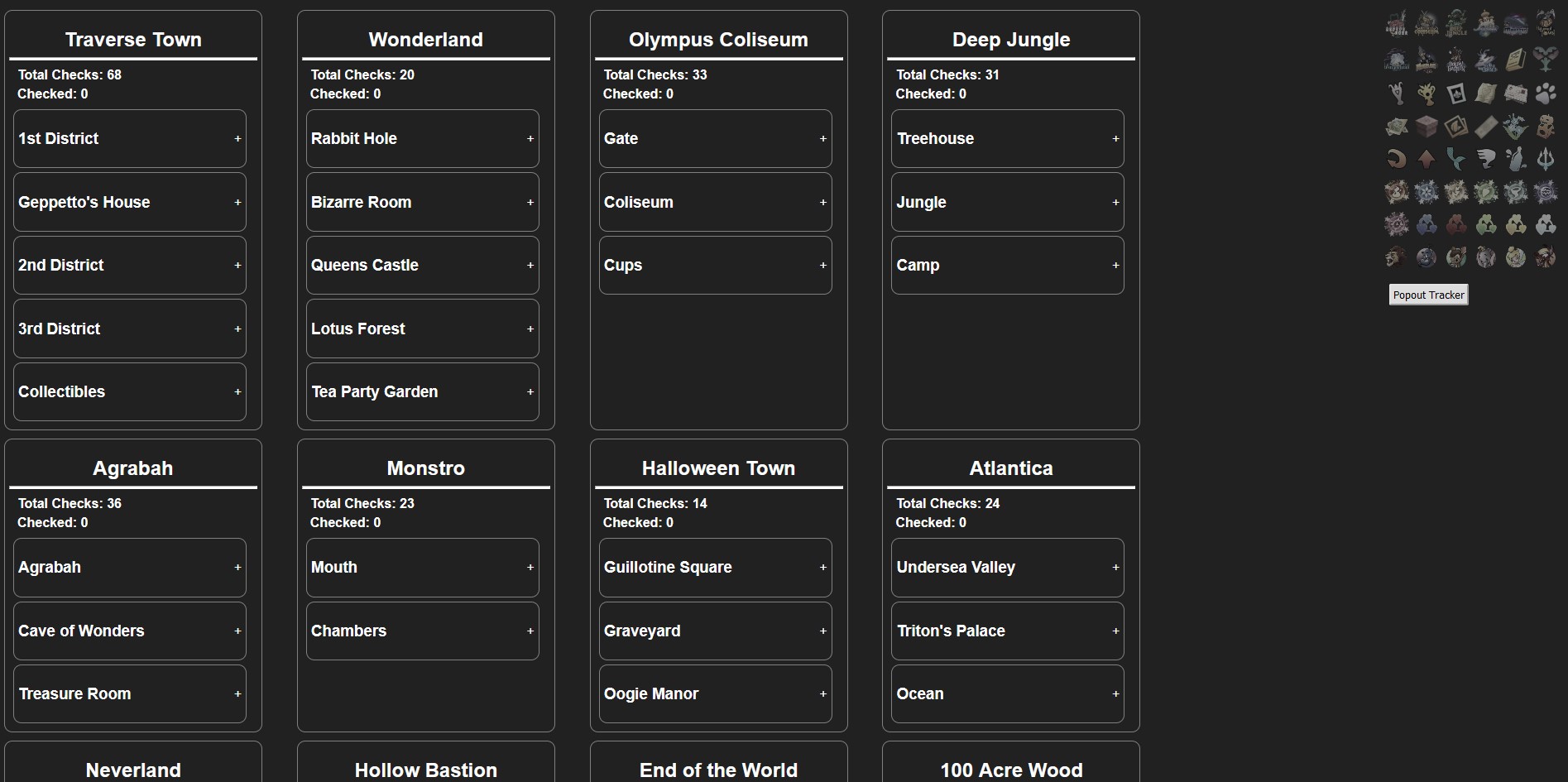Viewport: 1568px width, 782px height.
Task: Expand the 1st District section
Action: (130, 139)
